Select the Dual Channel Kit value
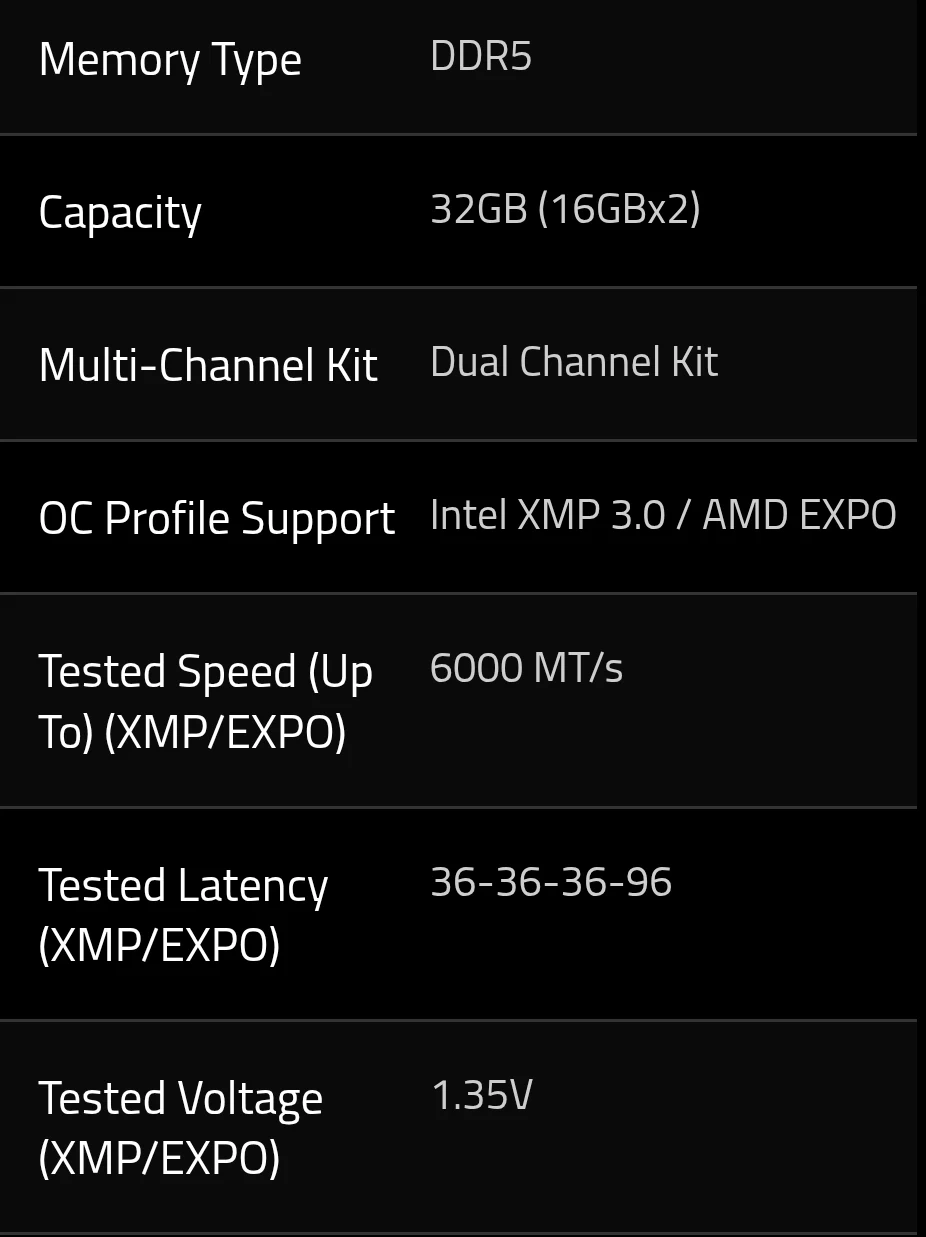Image resolution: width=926 pixels, height=1237 pixels. (574, 362)
